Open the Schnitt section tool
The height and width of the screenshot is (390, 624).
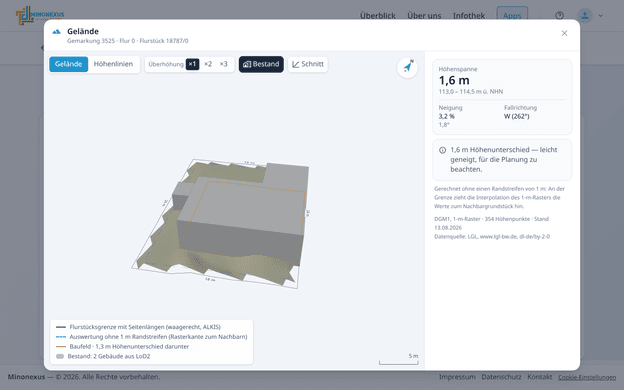tap(308, 64)
